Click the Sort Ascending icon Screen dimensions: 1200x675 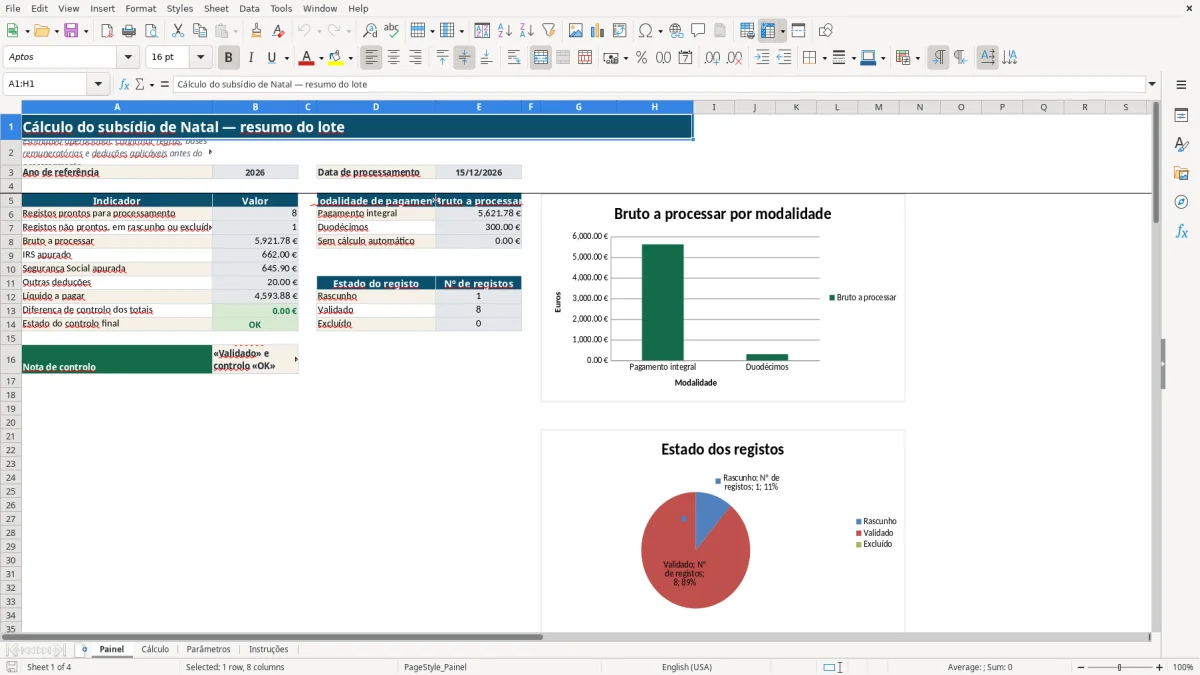click(x=504, y=31)
